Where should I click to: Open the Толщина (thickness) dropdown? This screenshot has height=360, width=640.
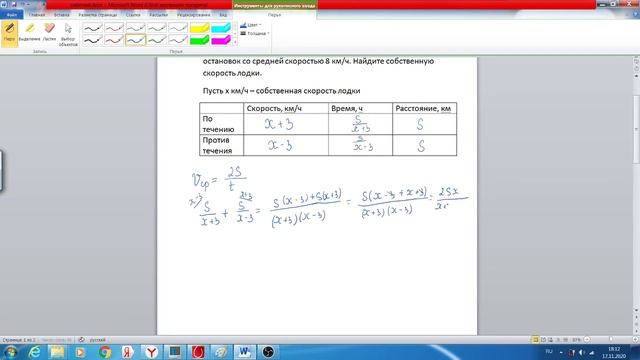point(255,33)
